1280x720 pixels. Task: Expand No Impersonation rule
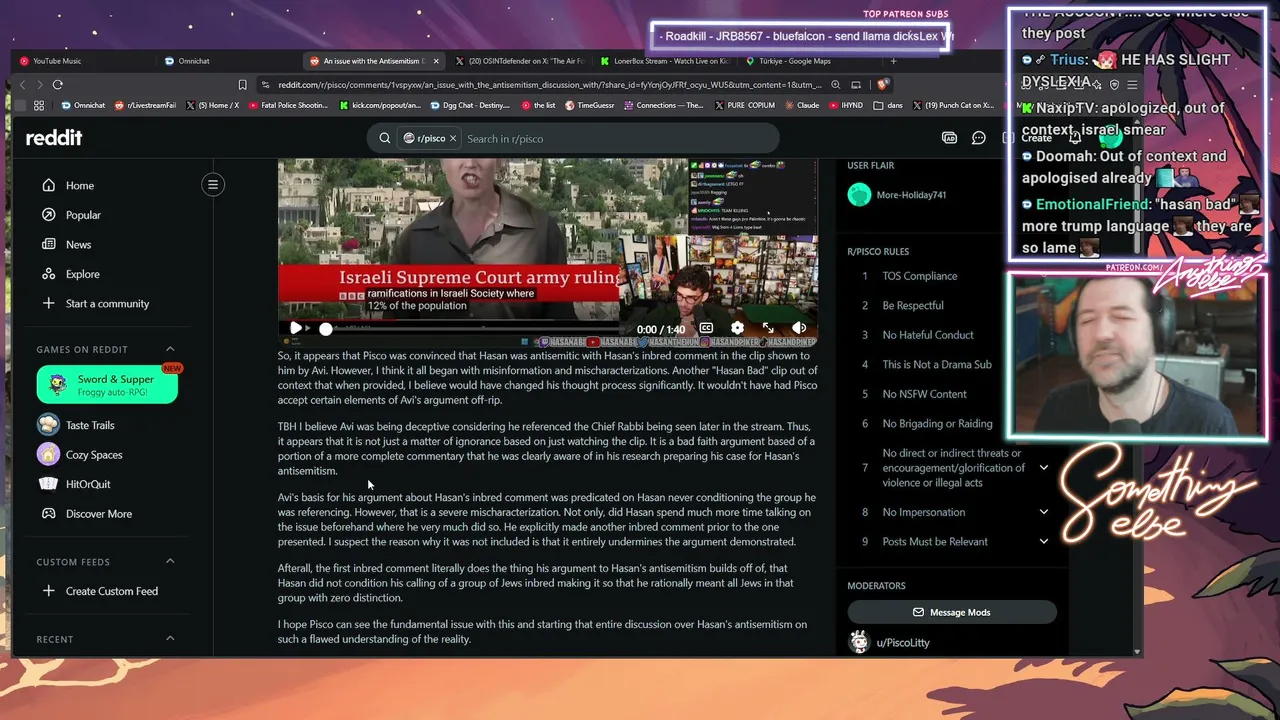(1043, 512)
